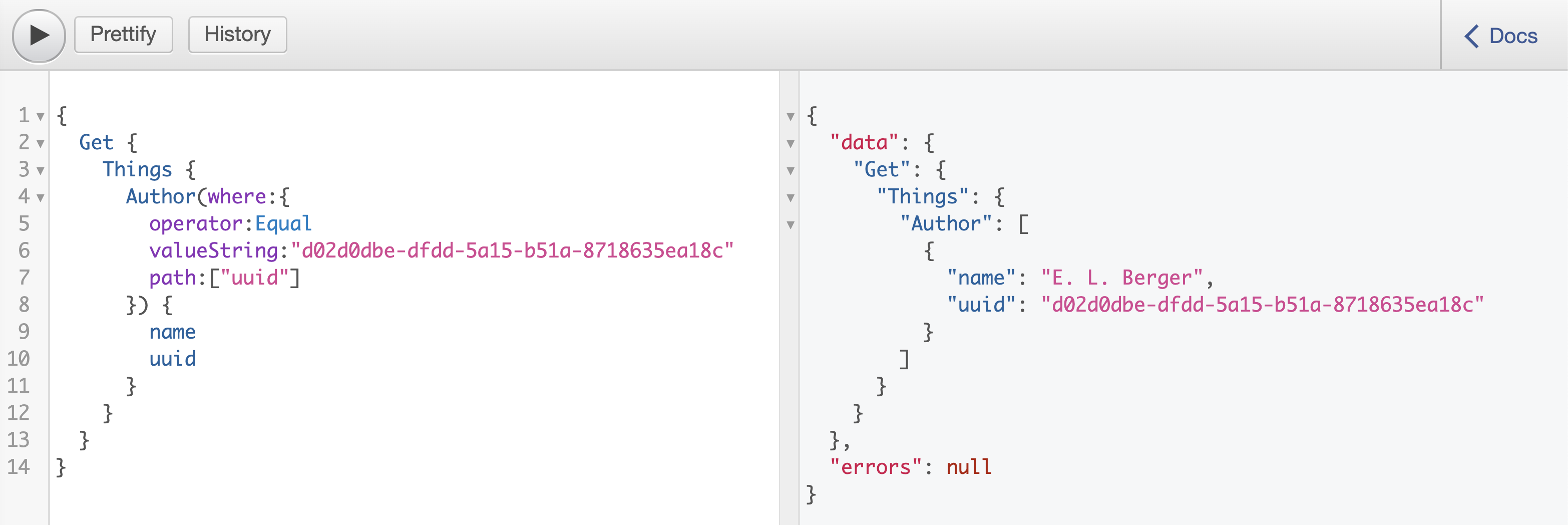Fold the Author array in the results panel
Screen dimensions: 1568x525
point(790,225)
